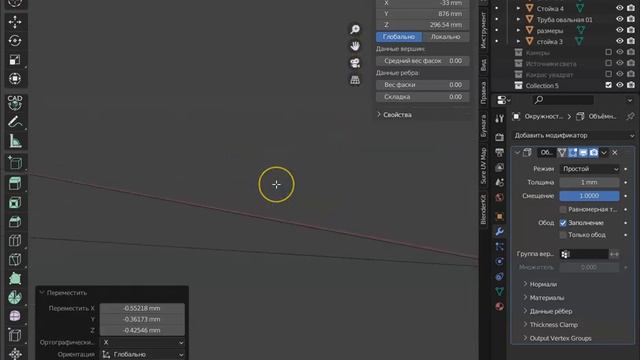Open Правка sidebar tab
Image resolution: width=640 pixels, height=360 pixels.
pos(484,93)
